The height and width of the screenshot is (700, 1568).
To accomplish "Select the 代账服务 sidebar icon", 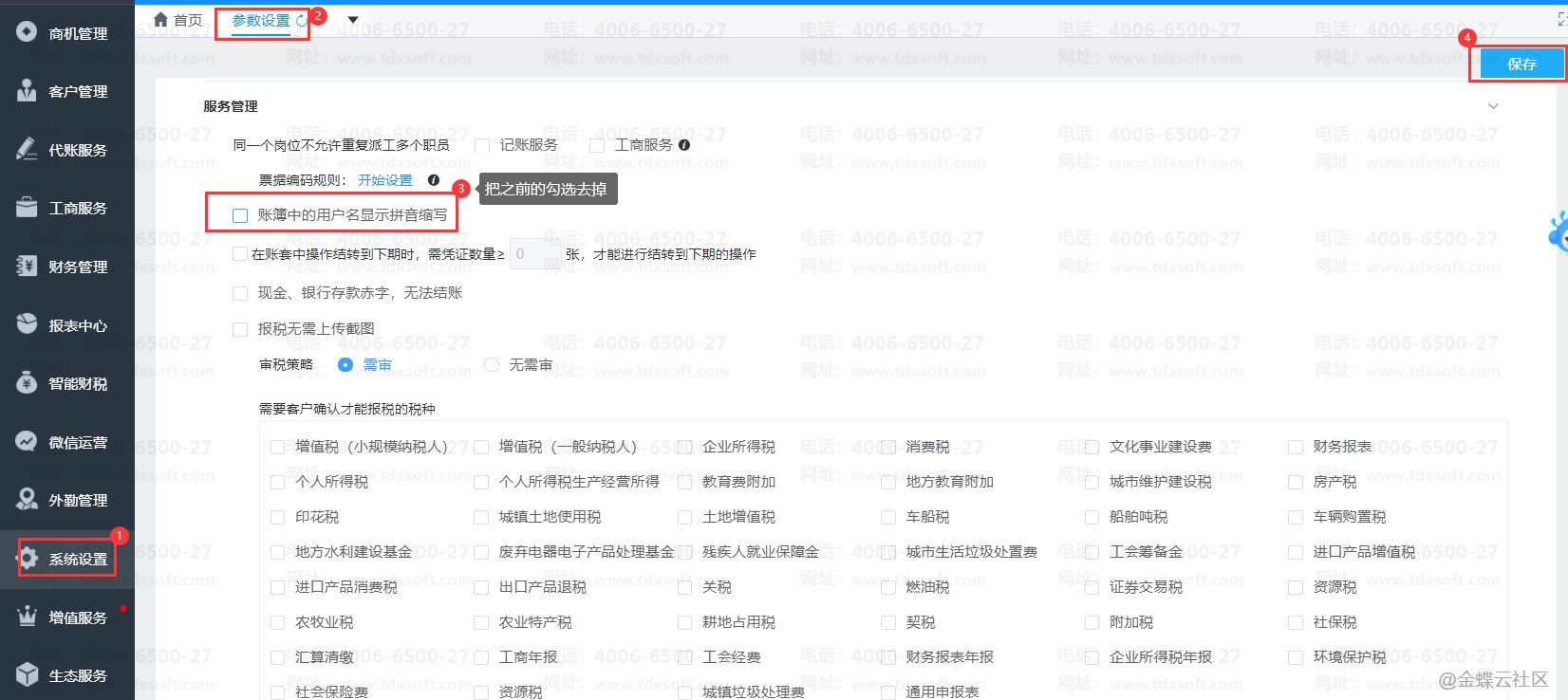I will [x=27, y=149].
